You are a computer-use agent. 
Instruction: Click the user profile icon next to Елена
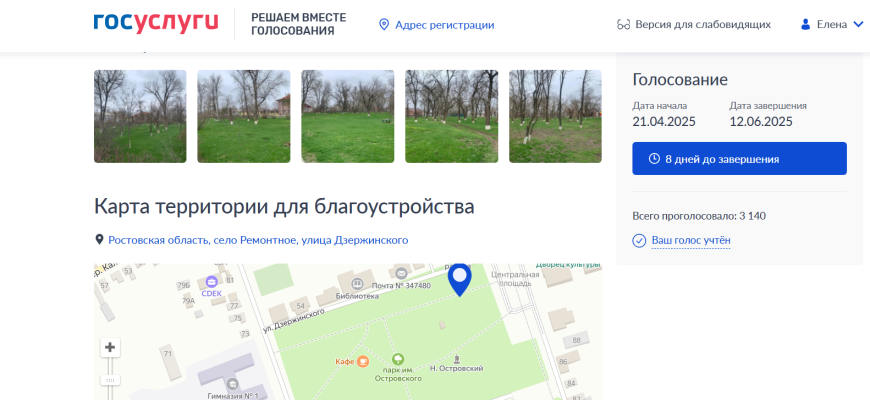pos(806,24)
